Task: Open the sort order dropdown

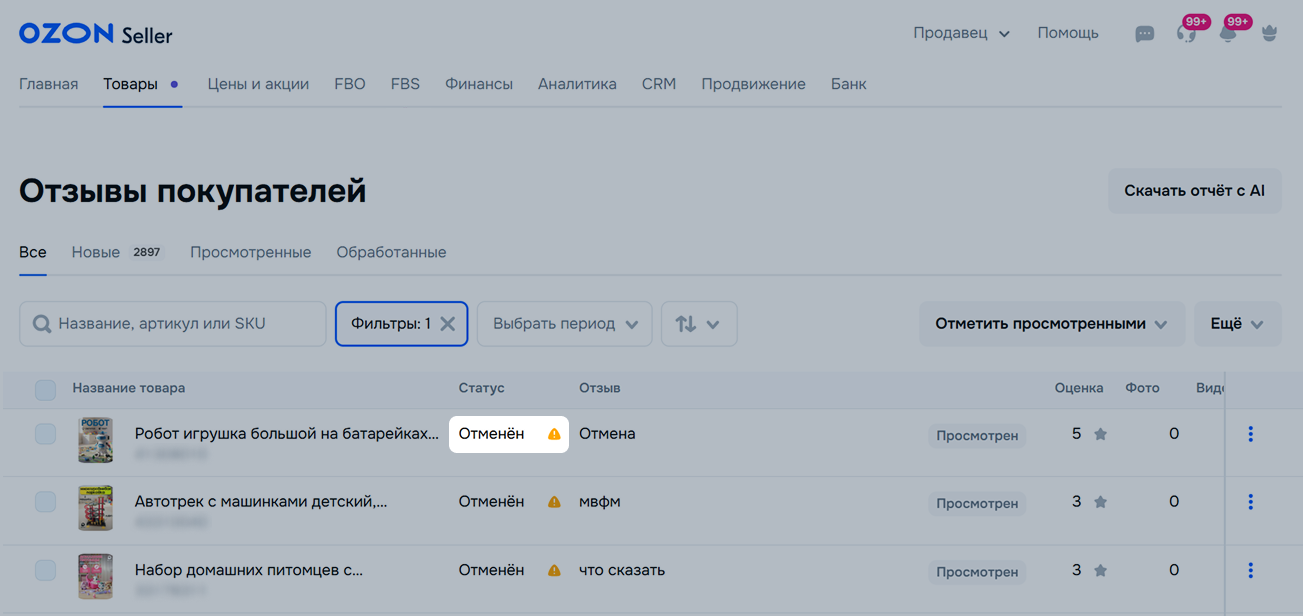Action: [698, 324]
